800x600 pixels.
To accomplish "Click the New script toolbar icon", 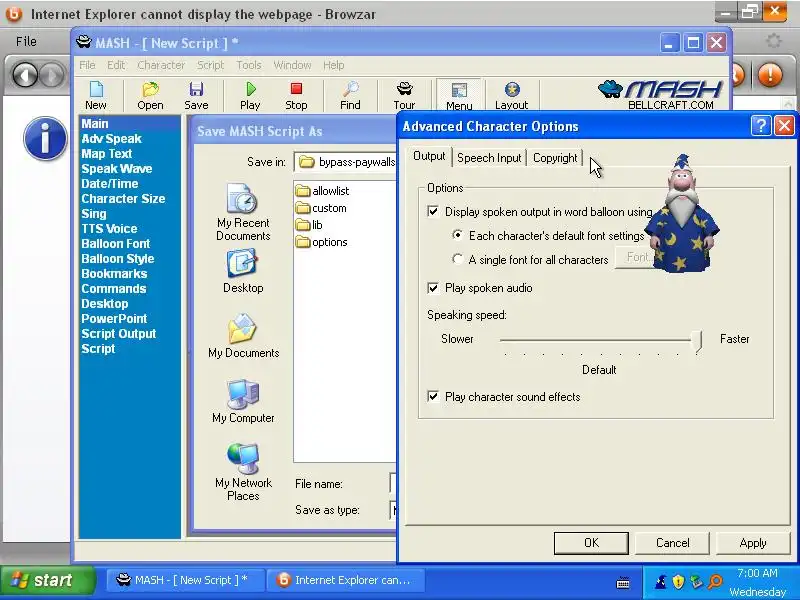I will tap(96, 96).
